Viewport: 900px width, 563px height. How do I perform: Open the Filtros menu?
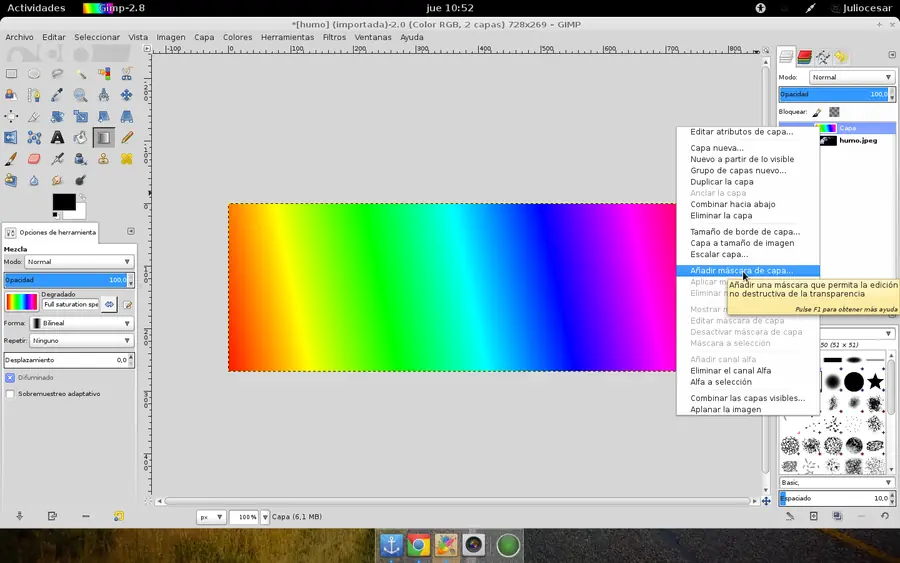click(x=334, y=37)
